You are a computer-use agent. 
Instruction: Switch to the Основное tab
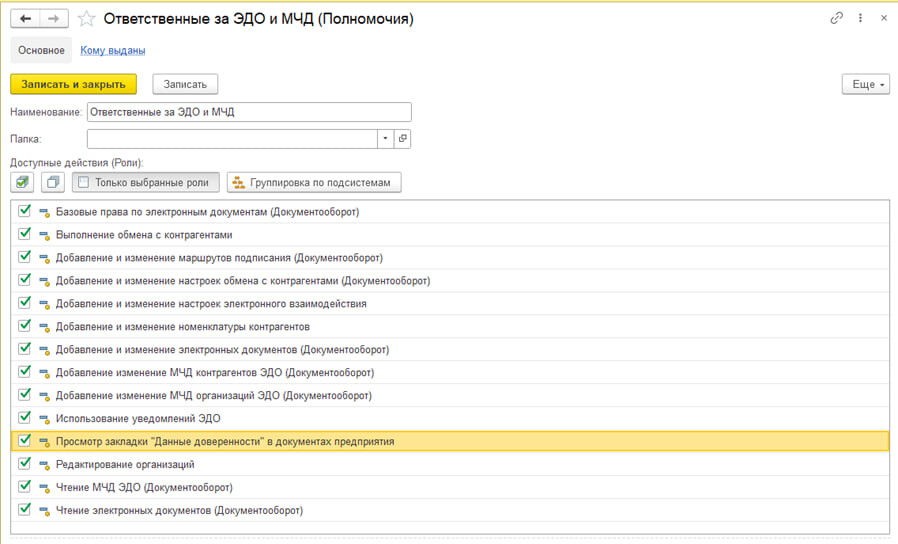(x=41, y=50)
